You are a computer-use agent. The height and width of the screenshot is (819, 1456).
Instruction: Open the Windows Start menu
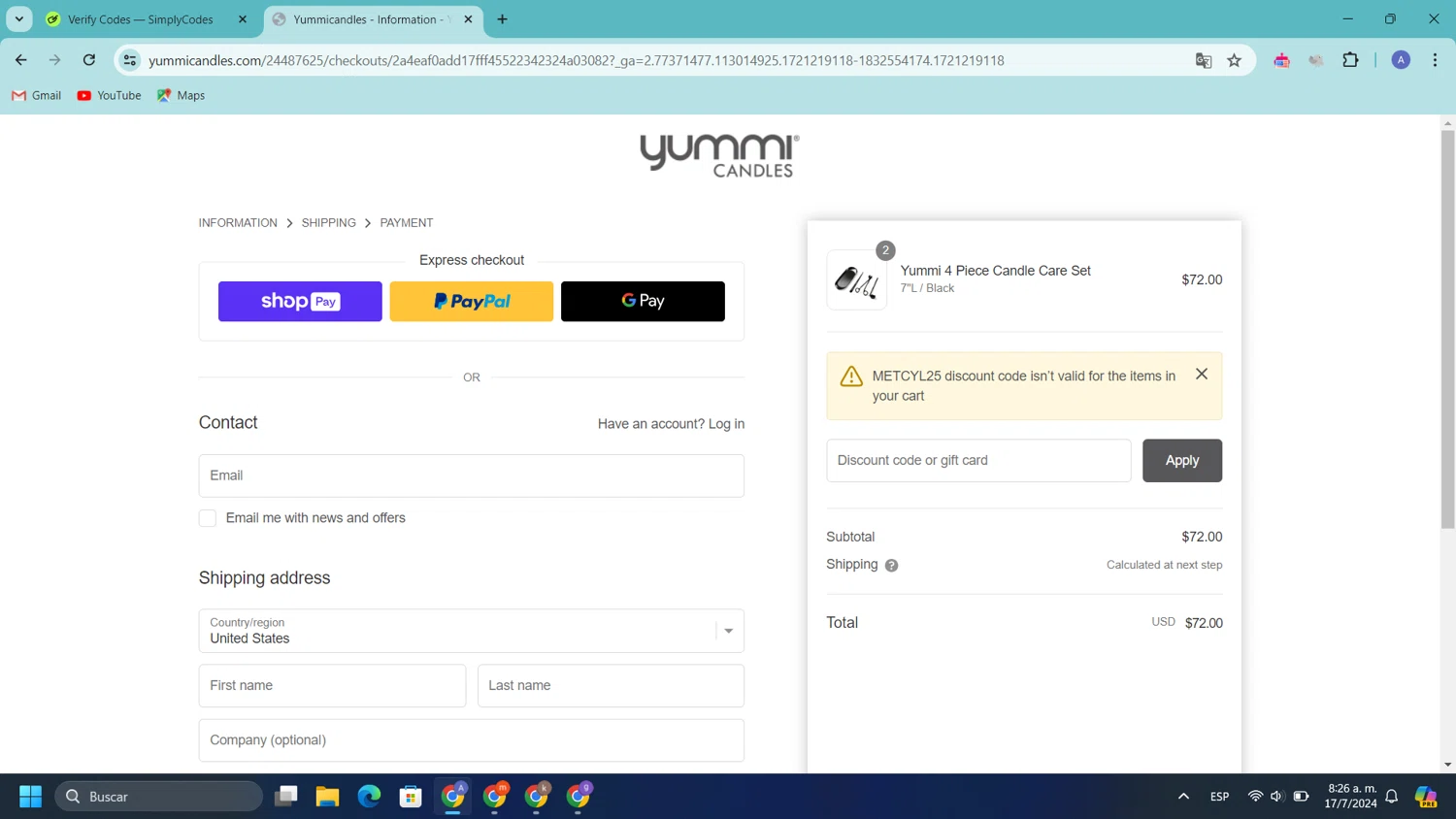pyautogui.click(x=30, y=797)
